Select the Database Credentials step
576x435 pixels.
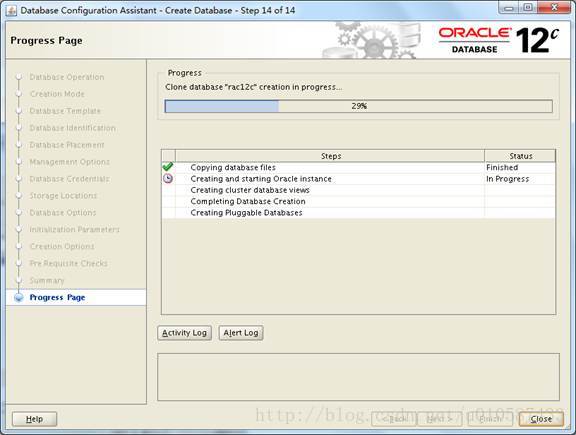[x=69, y=179]
